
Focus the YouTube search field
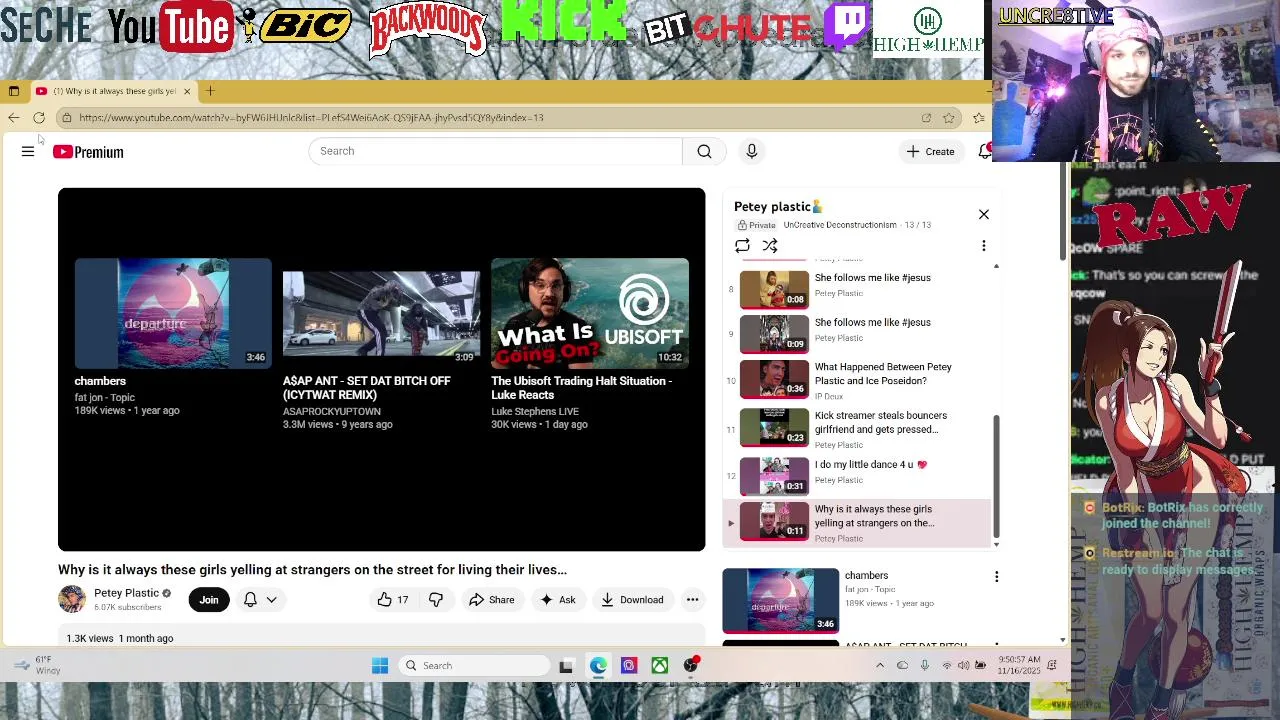(495, 151)
